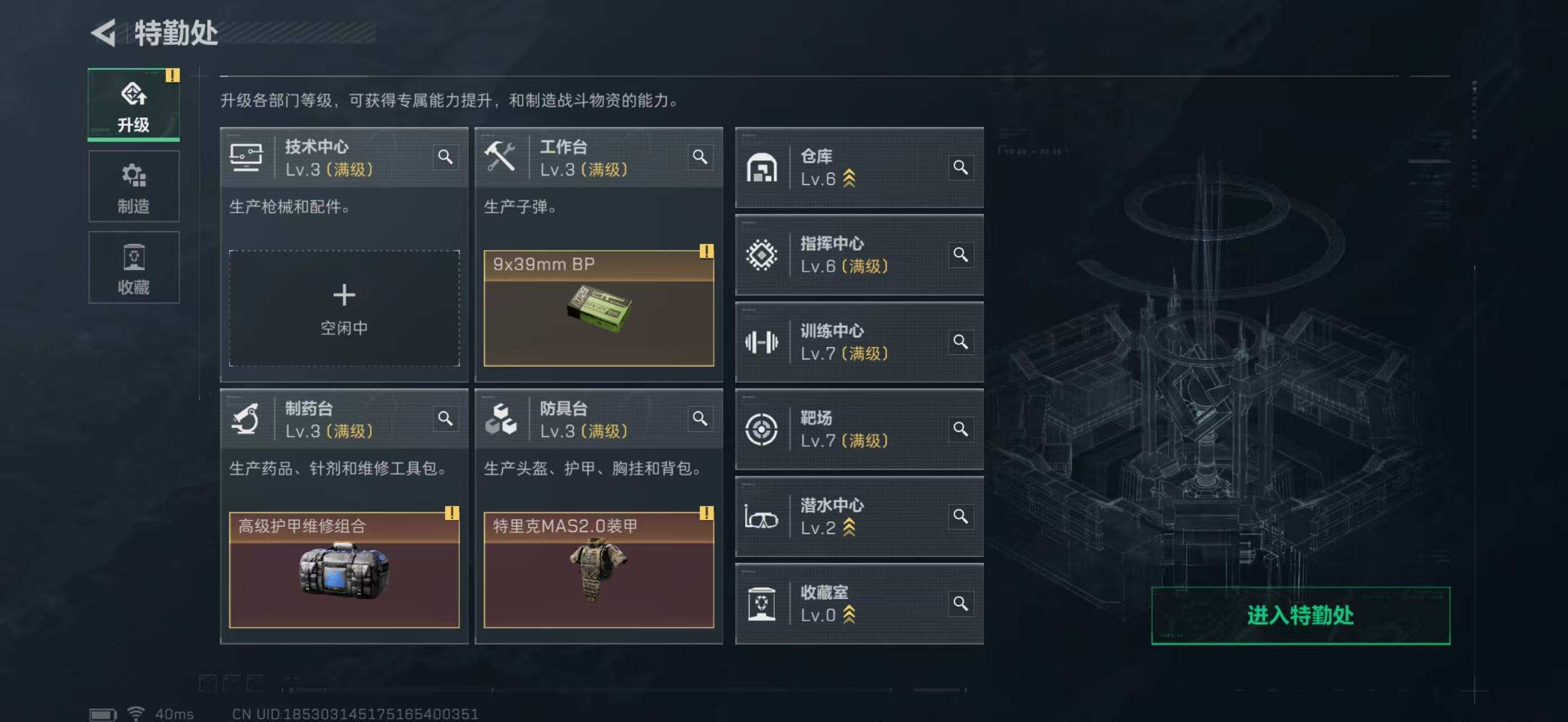Click the 潜水中心 upgrade chevron arrows
This screenshot has height=722, width=1568.
pyautogui.click(x=849, y=528)
